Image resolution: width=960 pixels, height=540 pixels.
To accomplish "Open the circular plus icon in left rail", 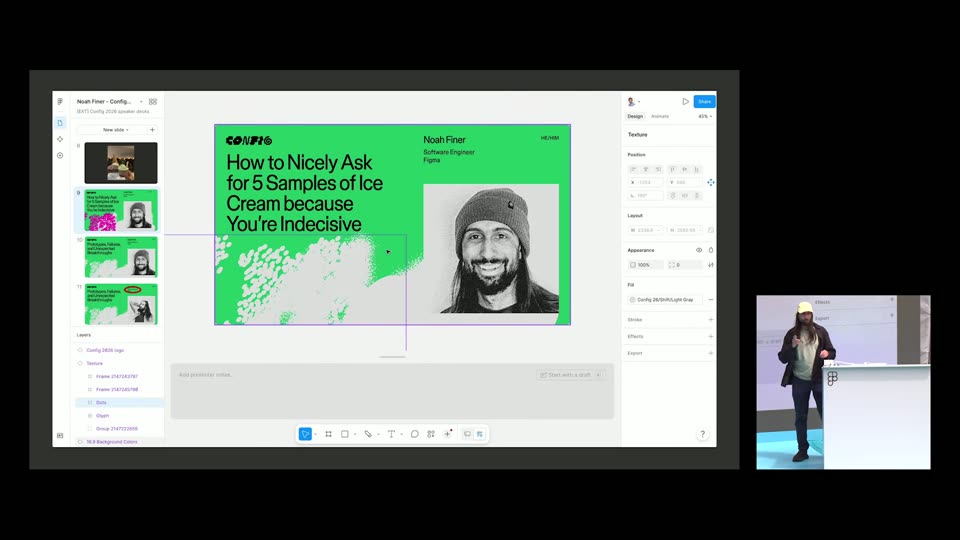I will [60, 156].
